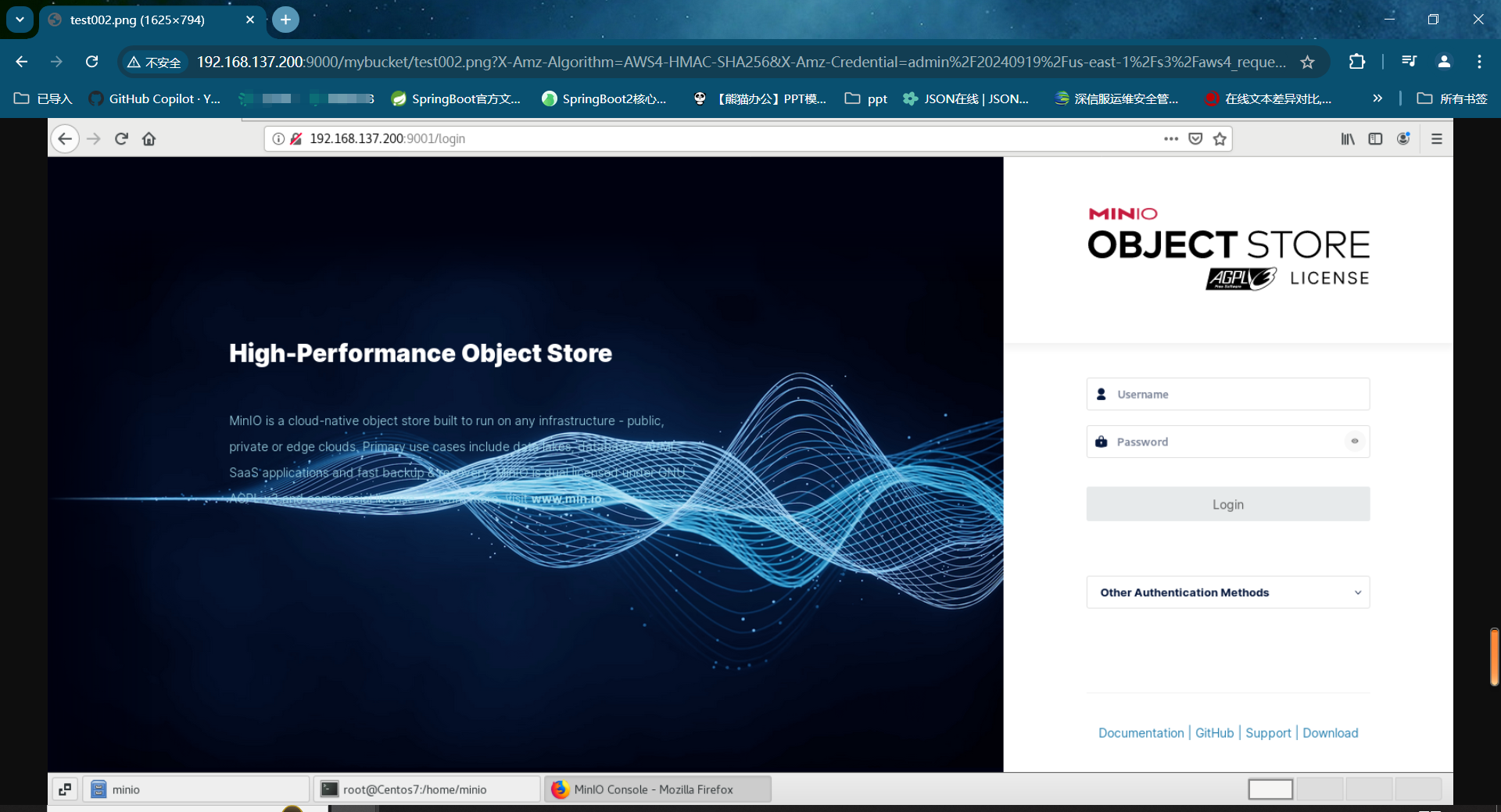Open Firefox library icon
Image resolution: width=1501 pixels, height=812 pixels.
coord(1348,139)
